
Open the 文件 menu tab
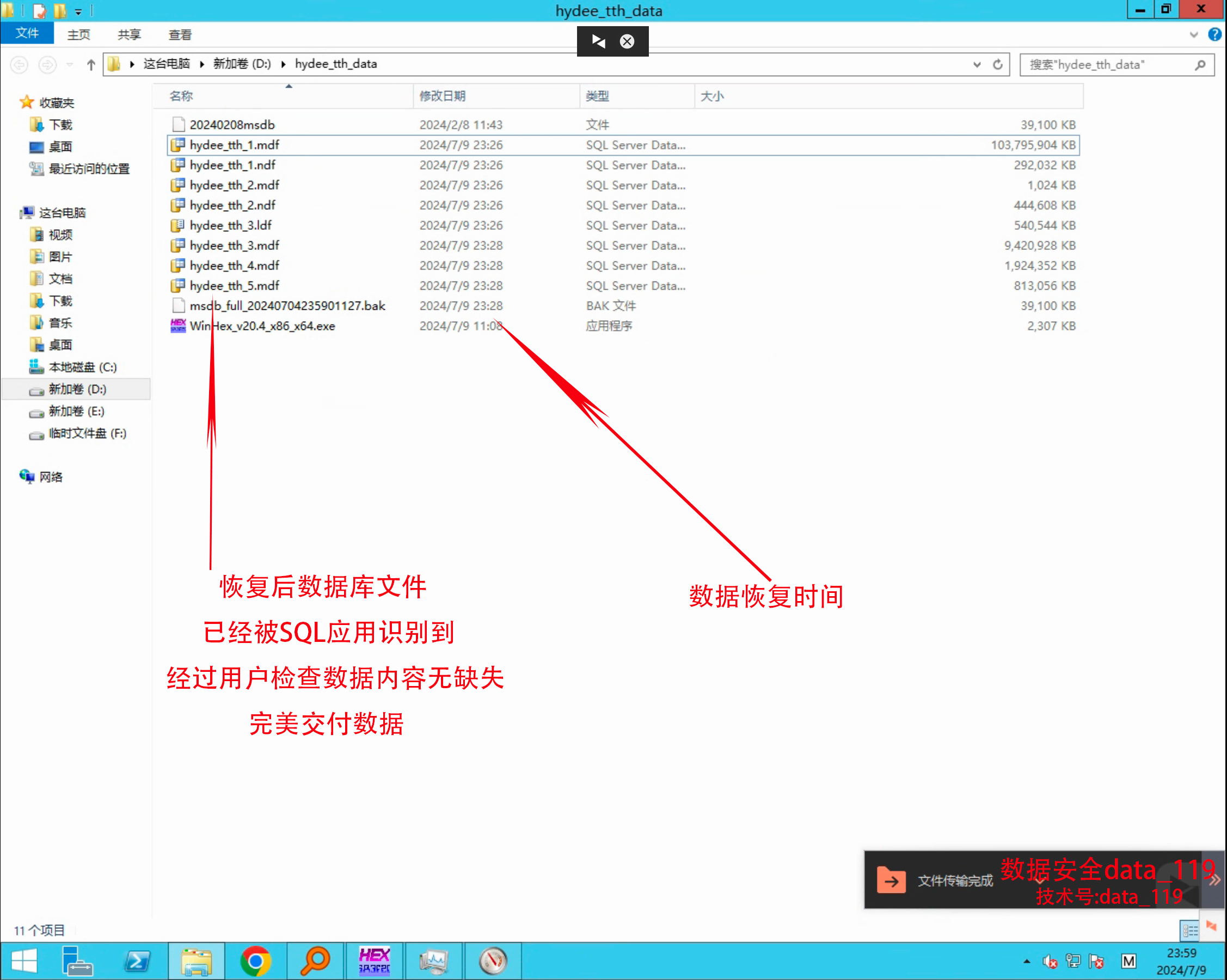click(27, 34)
